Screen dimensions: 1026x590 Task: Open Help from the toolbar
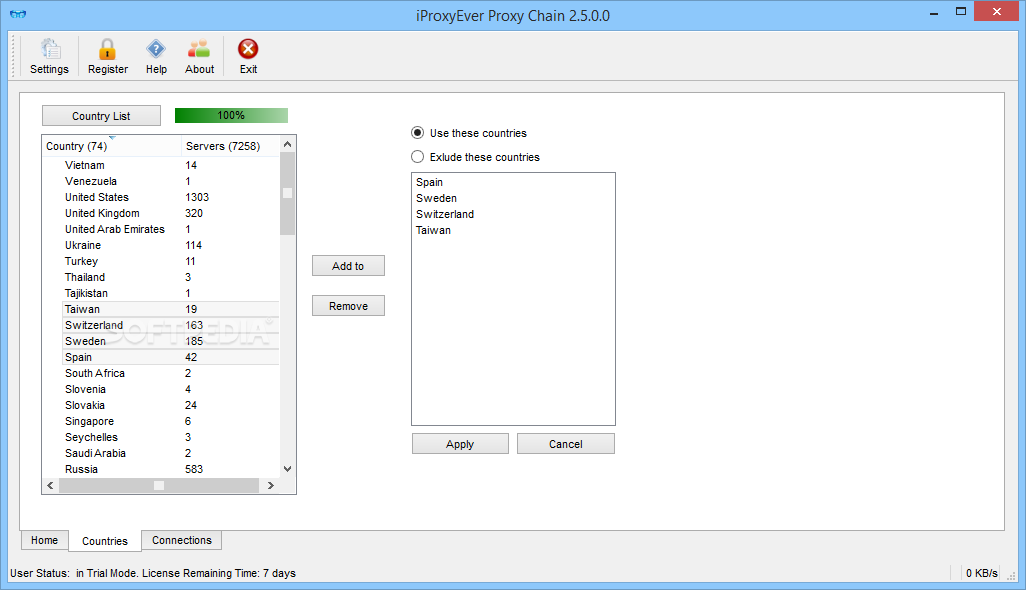point(156,56)
